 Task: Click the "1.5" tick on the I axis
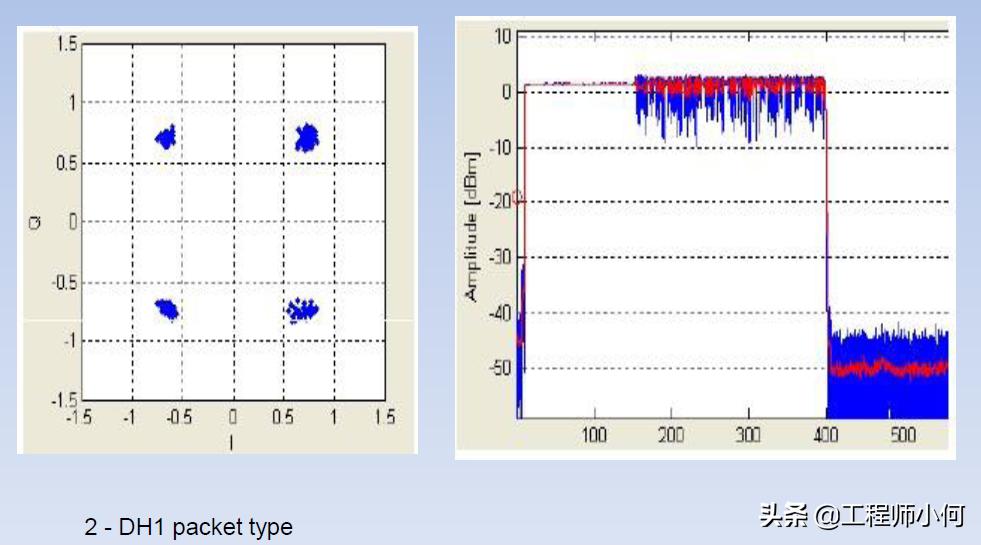[385, 417]
